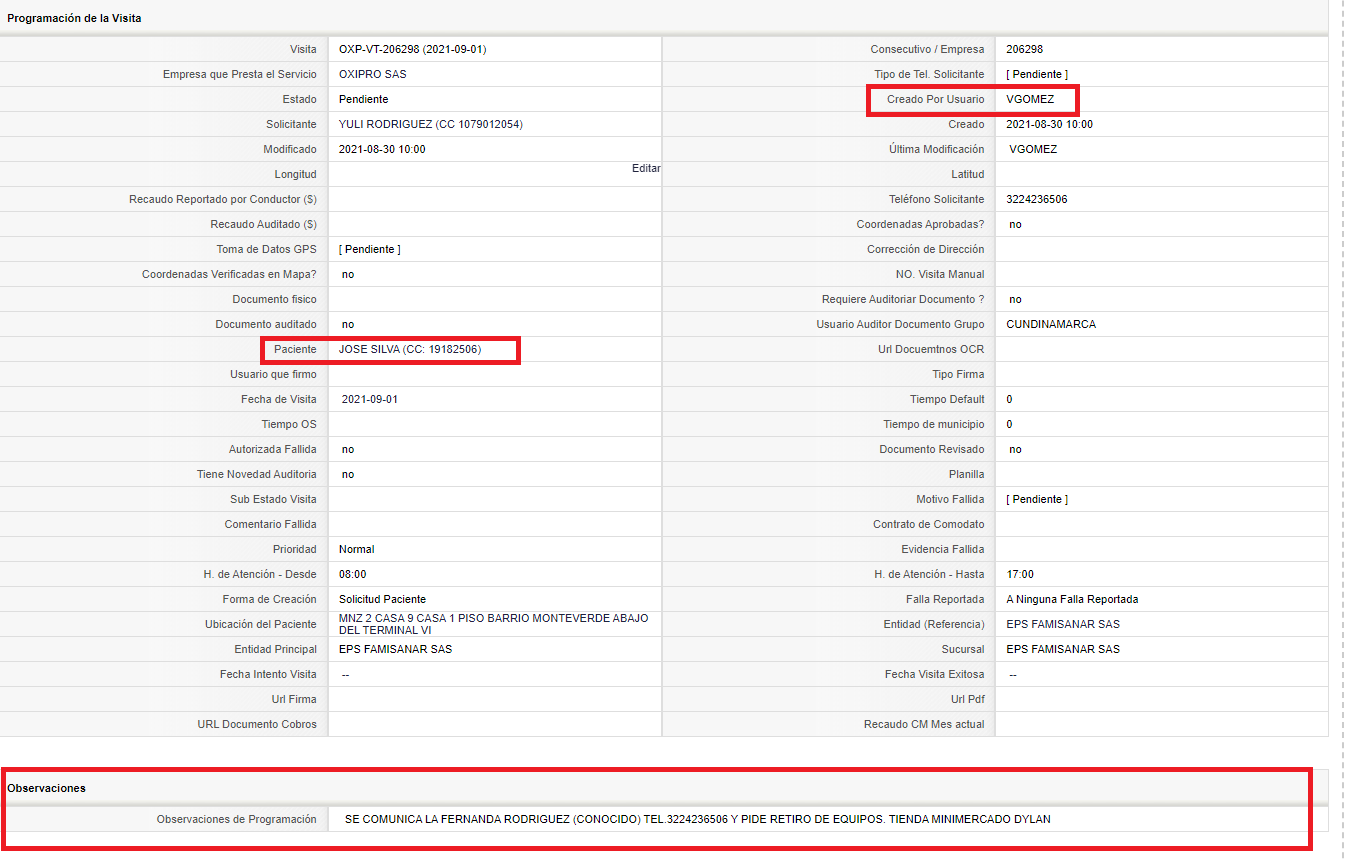Click Recaudo Reportado por Conductor label
This screenshot has width=1358, height=861.
click(x=223, y=199)
